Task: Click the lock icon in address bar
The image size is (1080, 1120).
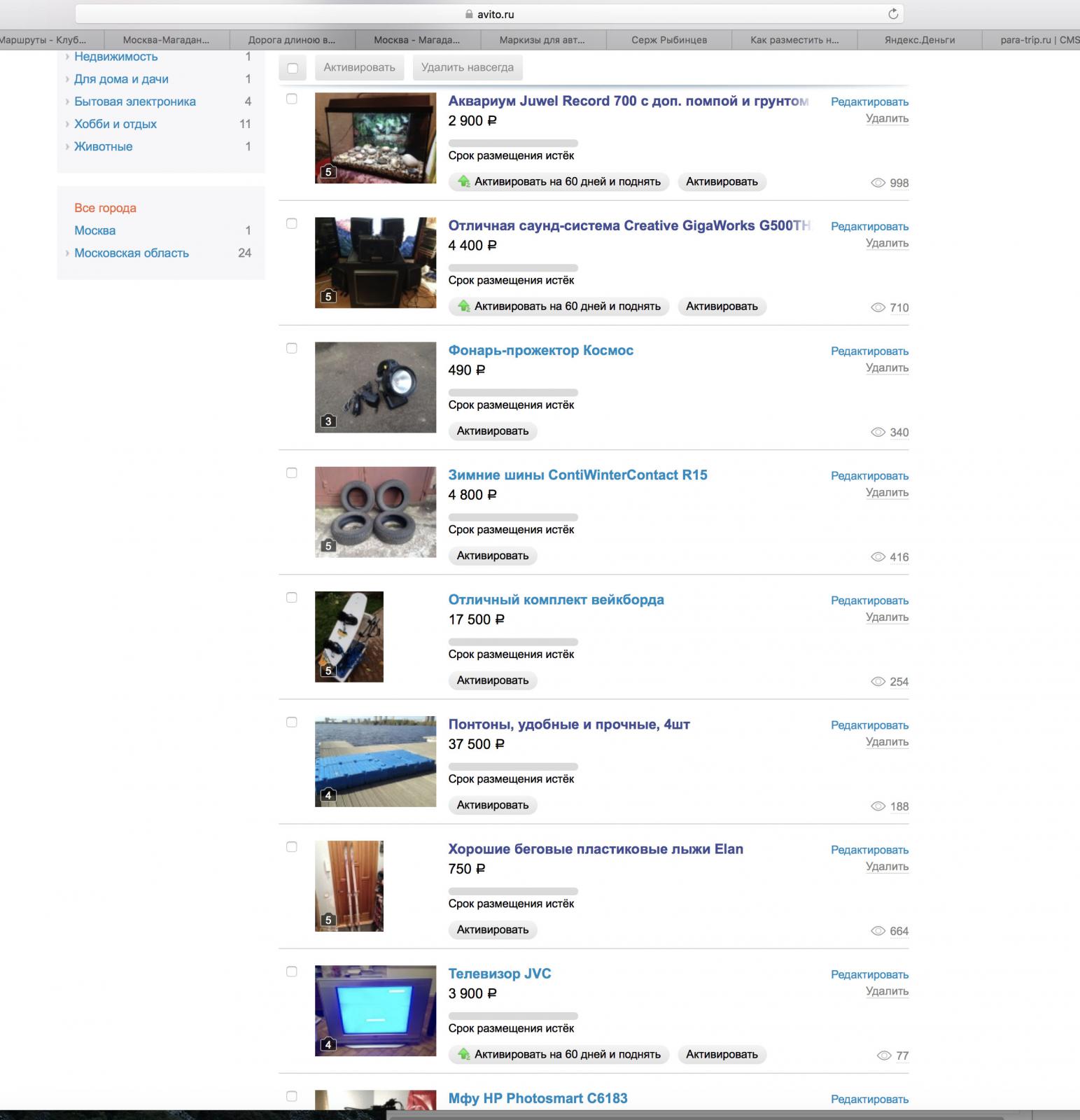Action: 469,14
